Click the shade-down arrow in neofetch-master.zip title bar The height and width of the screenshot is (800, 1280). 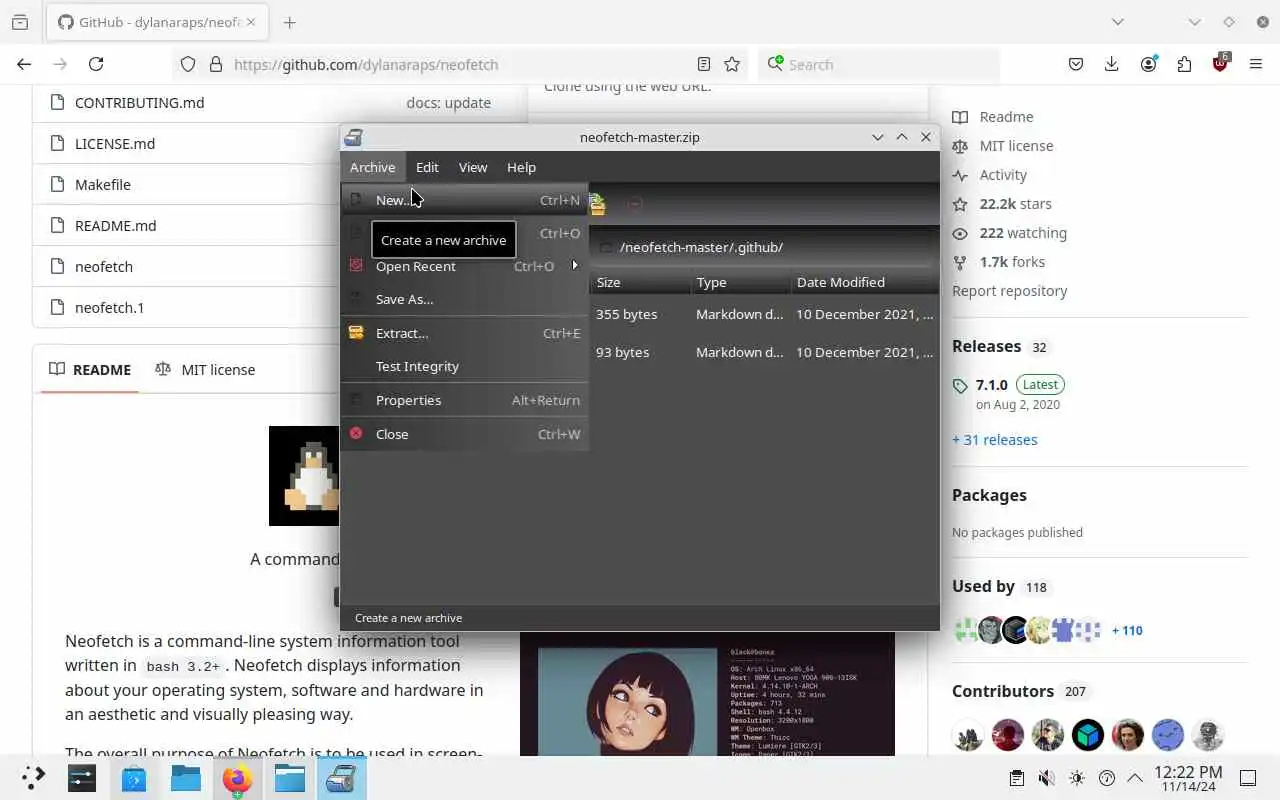point(877,137)
